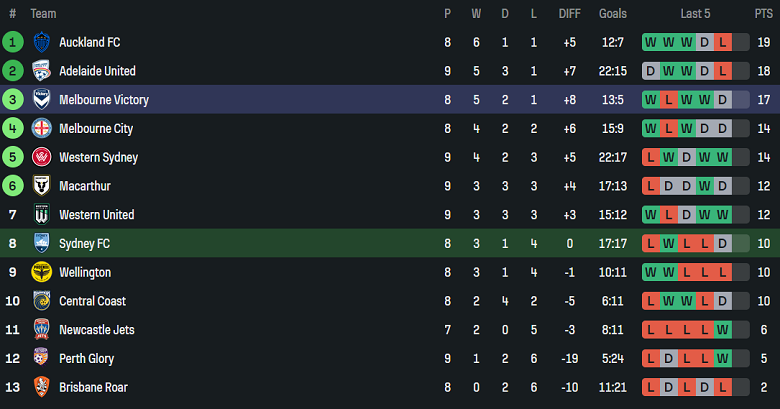
Task: Select the Melbourne Victory crest icon
Action: [41, 100]
